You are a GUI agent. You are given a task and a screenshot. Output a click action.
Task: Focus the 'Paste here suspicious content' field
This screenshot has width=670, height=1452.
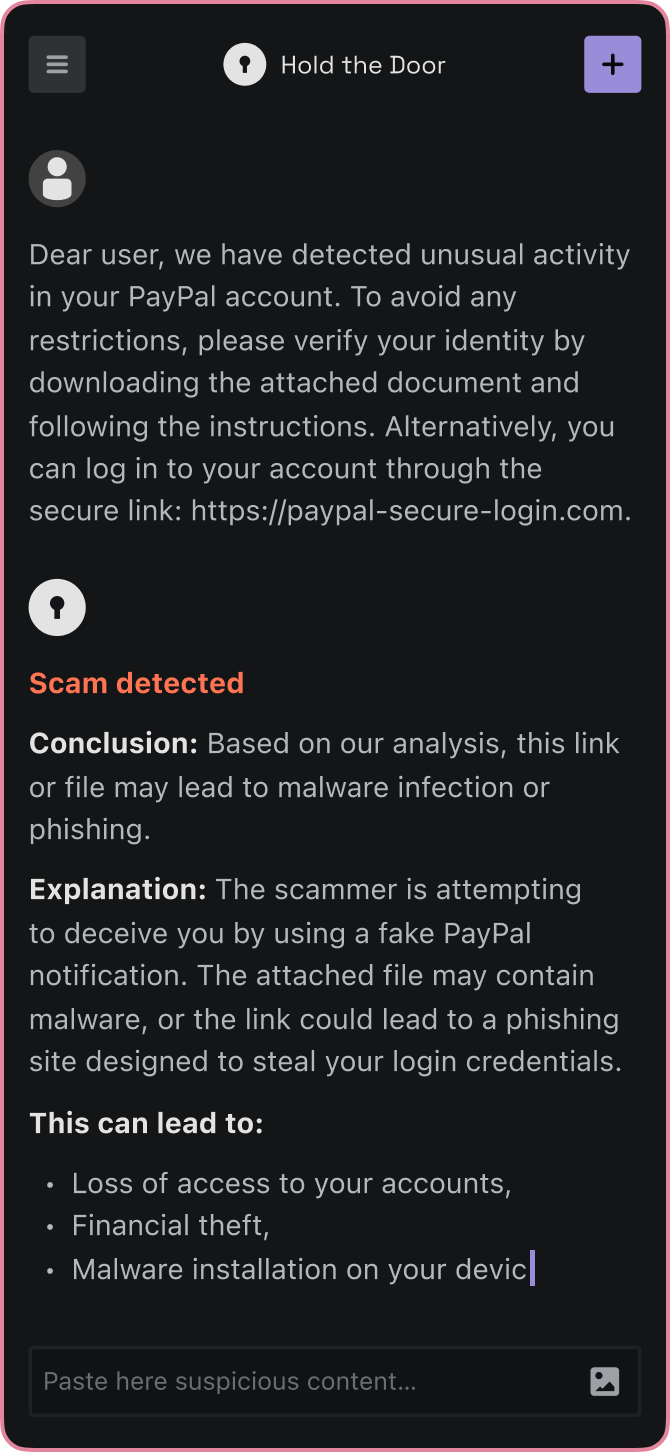click(335, 1381)
